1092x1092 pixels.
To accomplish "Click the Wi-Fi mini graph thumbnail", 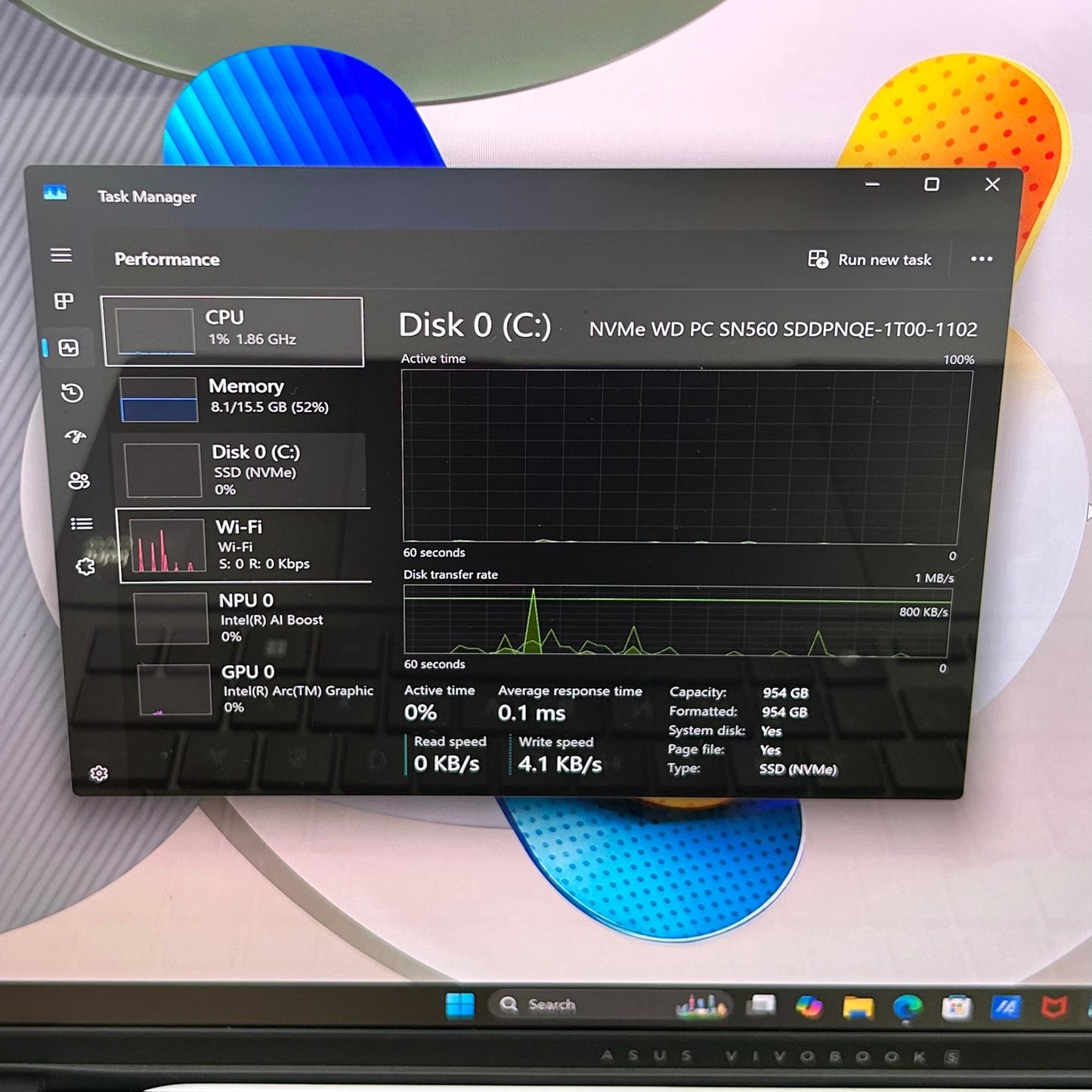I will [x=167, y=545].
